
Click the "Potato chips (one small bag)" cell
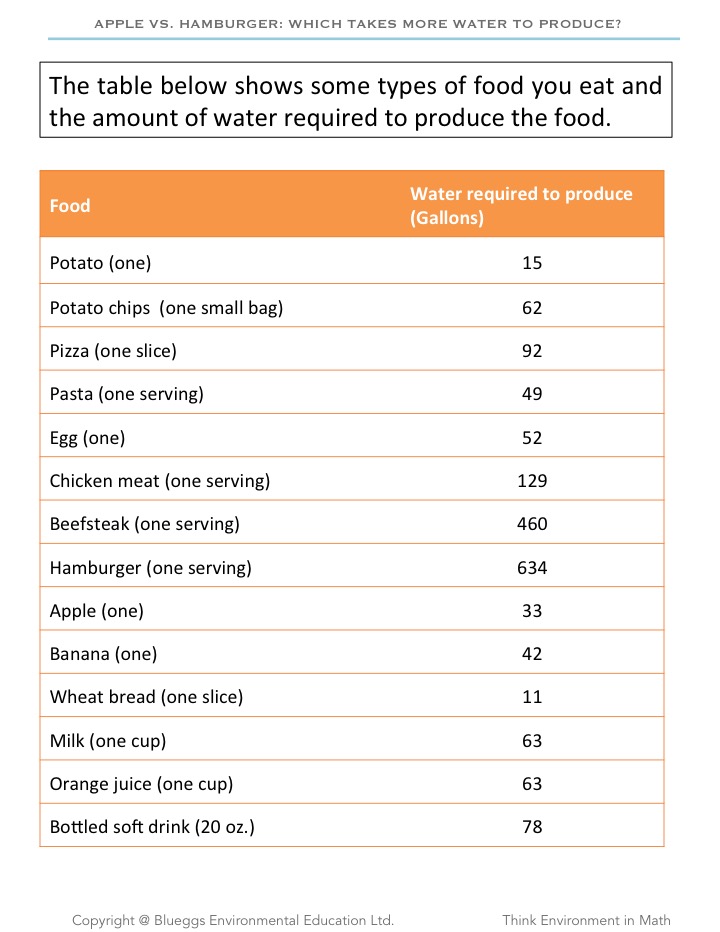tap(166, 308)
